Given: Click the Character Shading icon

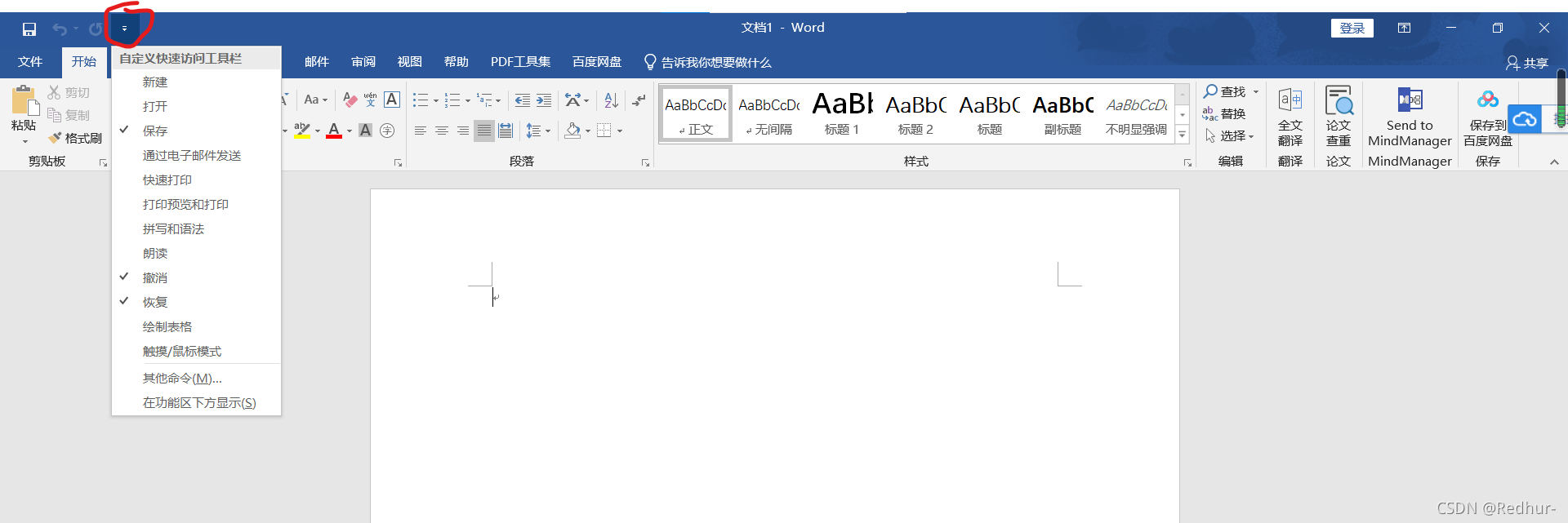Looking at the screenshot, I should (x=366, y=130).
